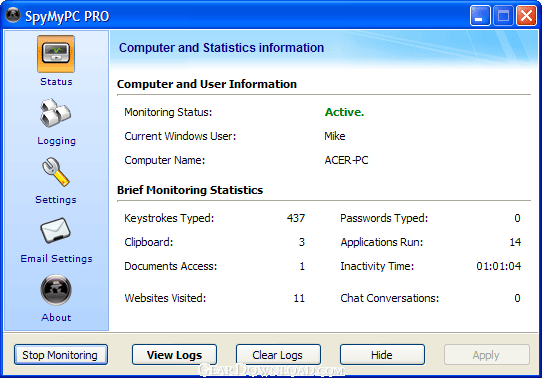Open the About spy icon

pos(56,290)
